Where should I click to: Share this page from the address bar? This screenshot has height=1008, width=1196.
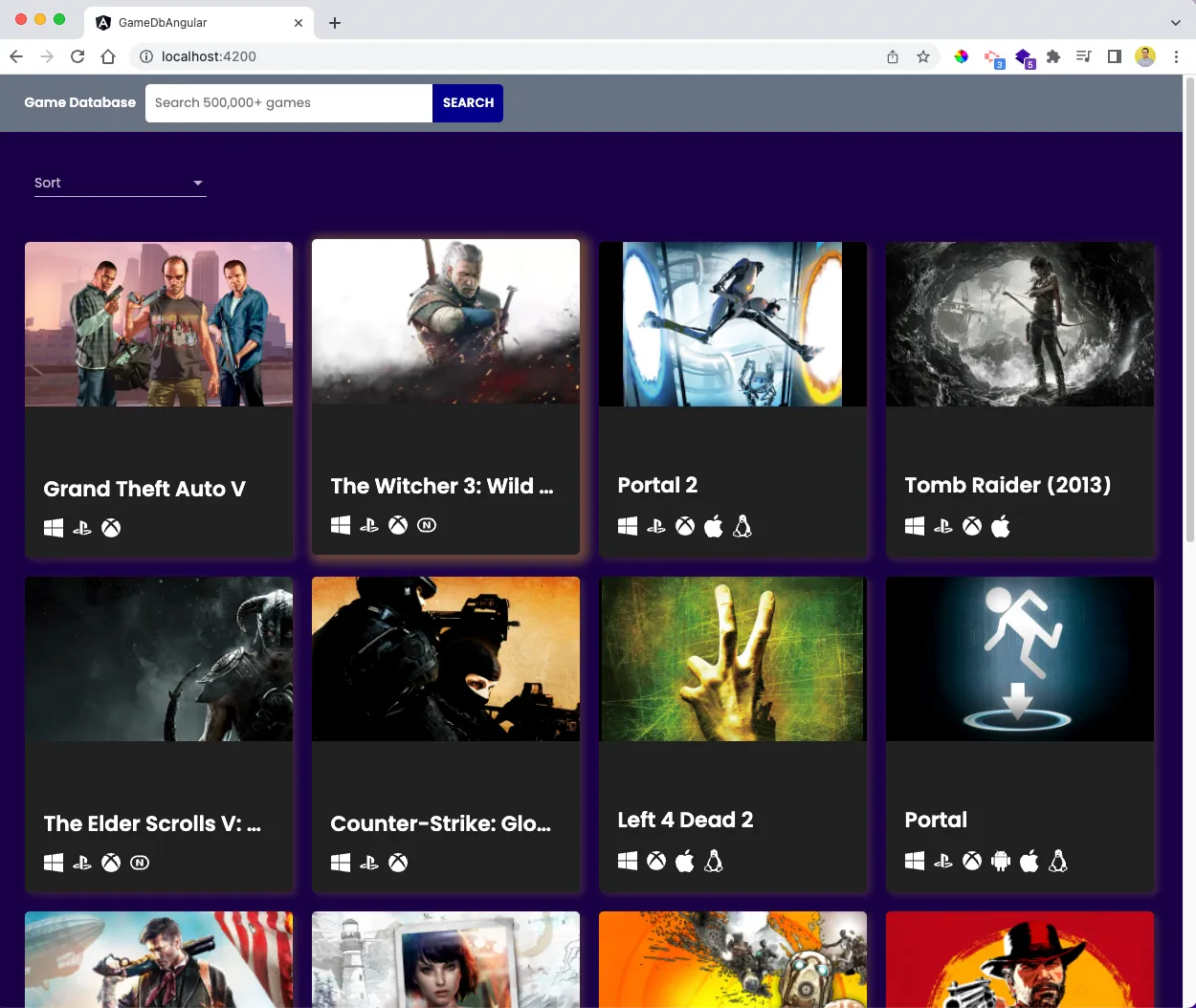click(893, 56)
